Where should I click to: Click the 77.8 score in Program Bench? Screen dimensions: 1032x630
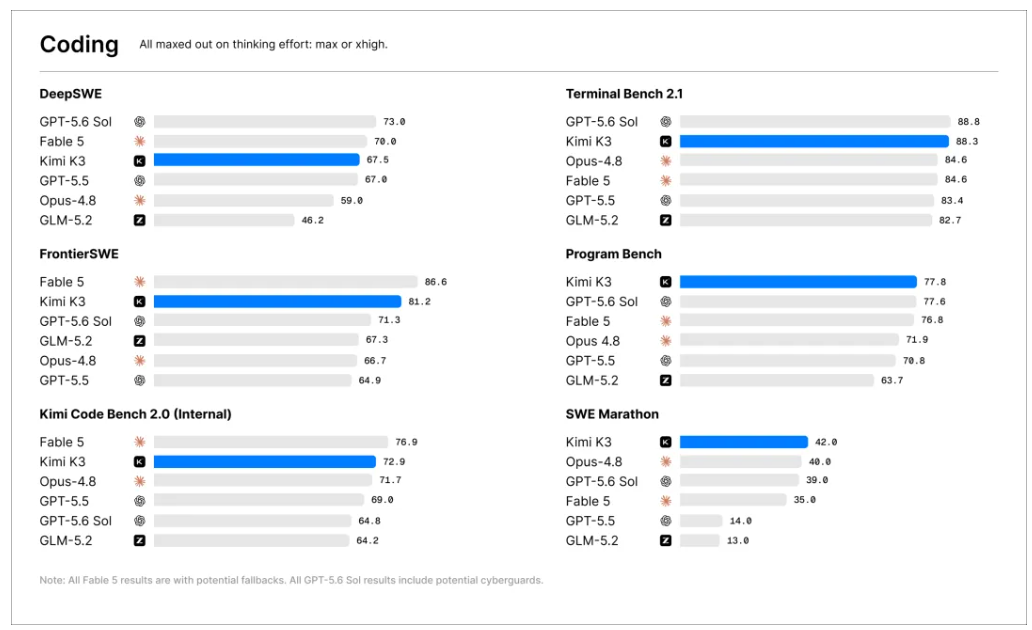tap(935, 282)
